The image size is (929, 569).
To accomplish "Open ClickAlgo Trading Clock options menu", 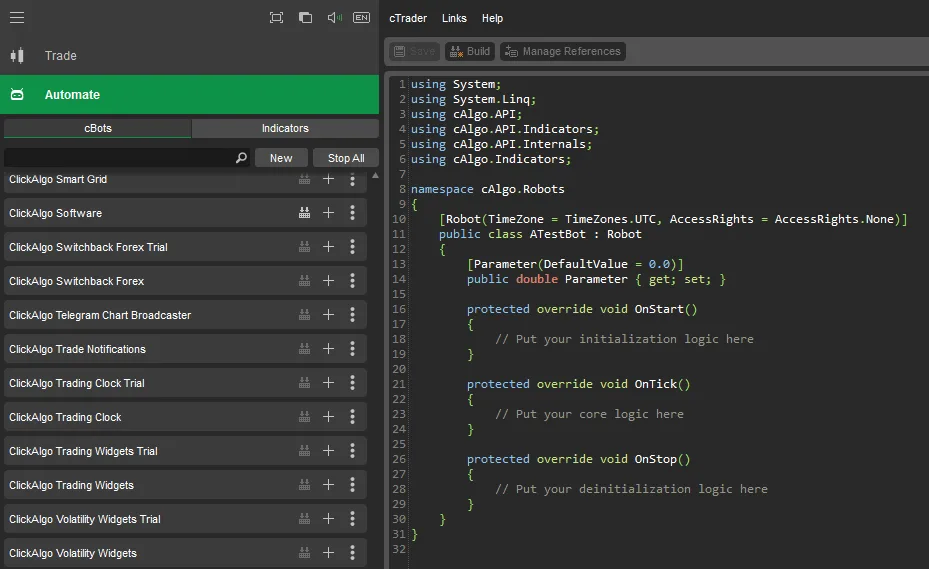I will point(353,417).
